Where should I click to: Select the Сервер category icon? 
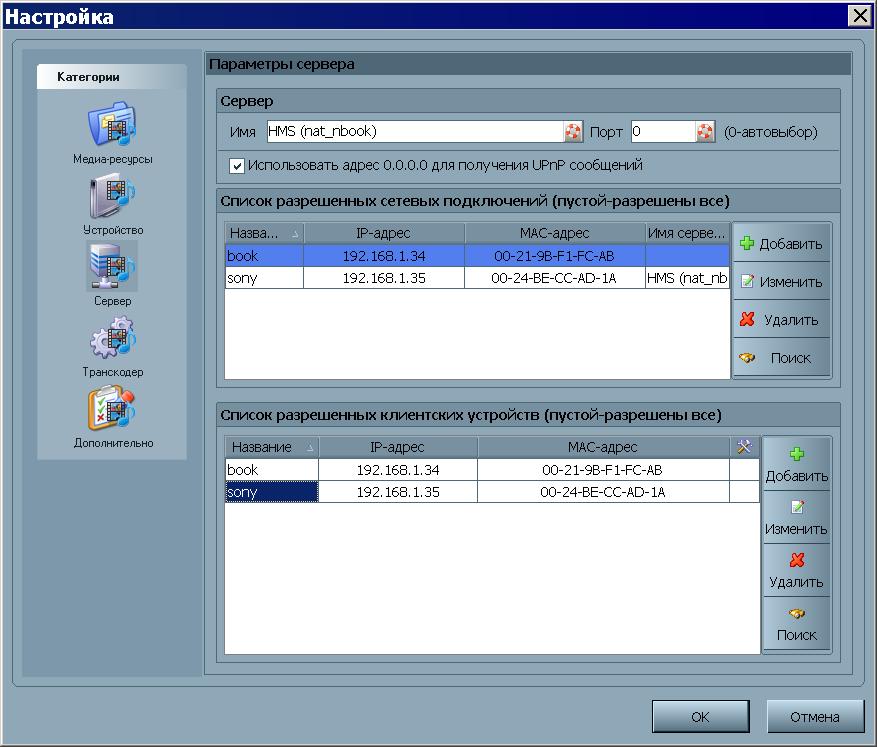[112, 266]
